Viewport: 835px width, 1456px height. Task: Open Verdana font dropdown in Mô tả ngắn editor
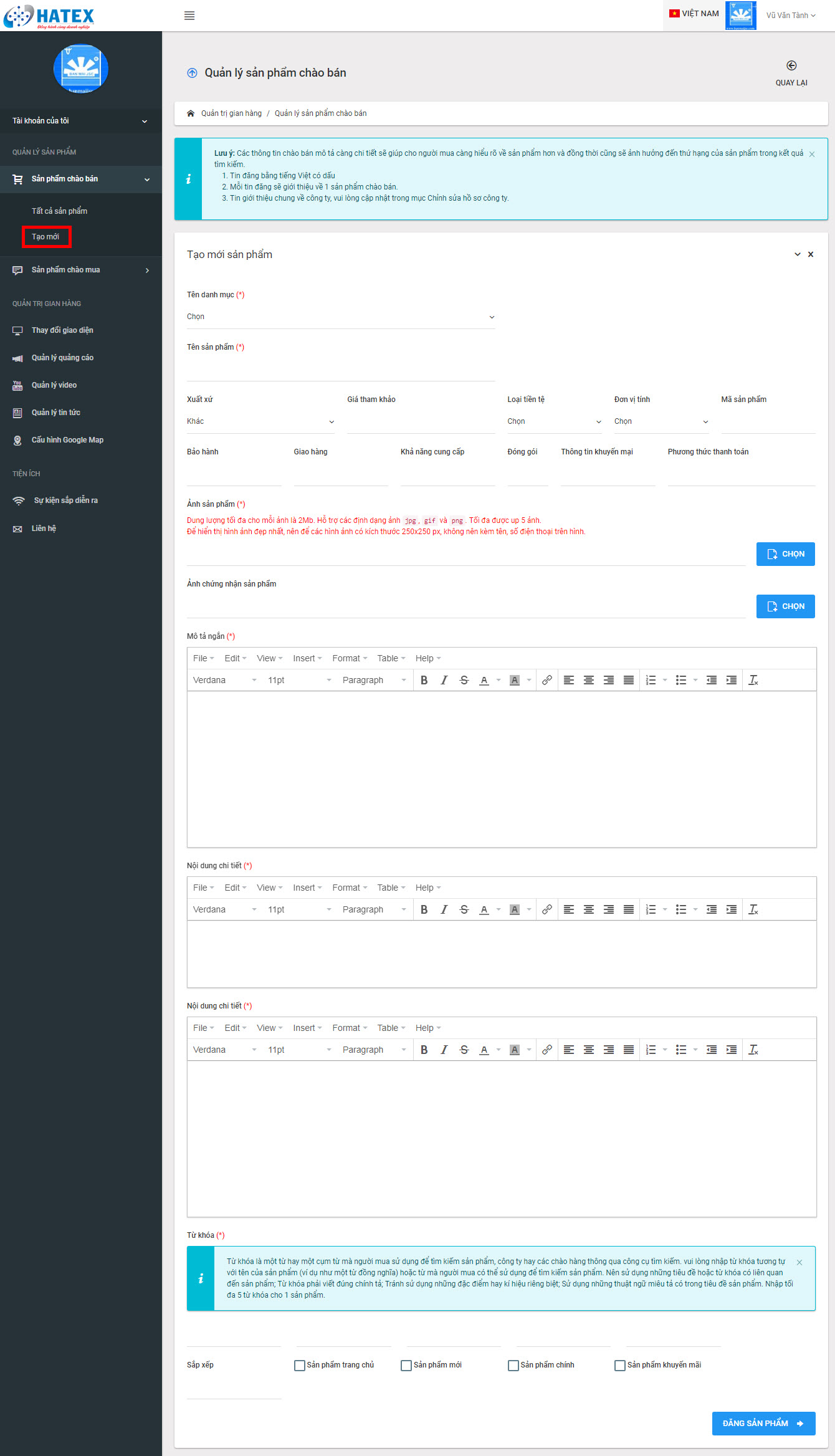(224, 680)
